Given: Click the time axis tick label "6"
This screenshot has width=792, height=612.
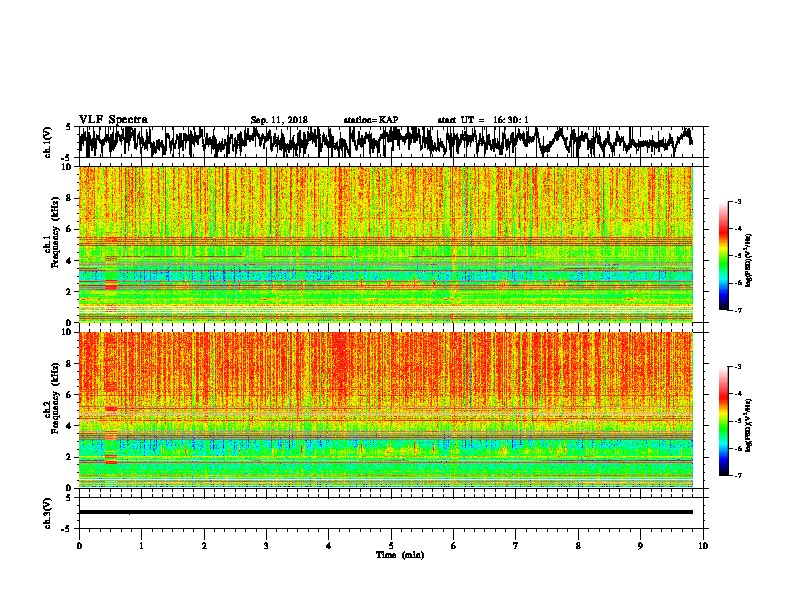Looking at the screenshot, I should (x=454, y=546).
